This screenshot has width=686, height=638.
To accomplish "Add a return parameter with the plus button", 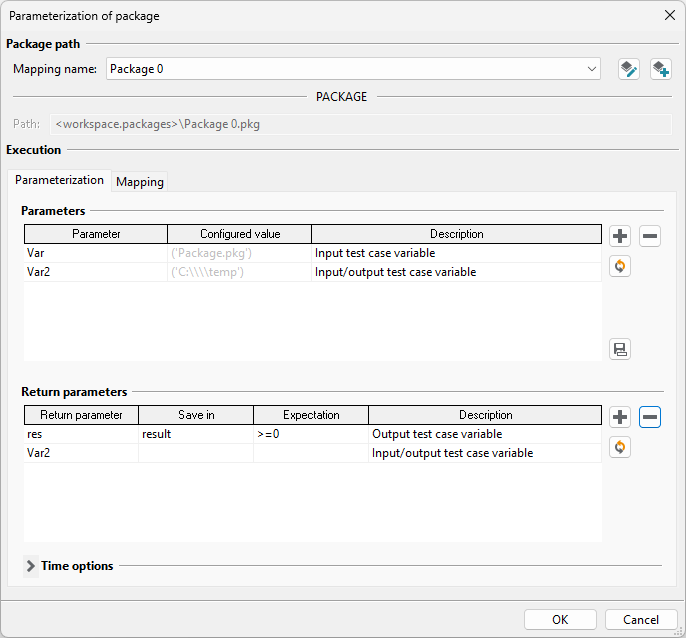I will [620, 417].
